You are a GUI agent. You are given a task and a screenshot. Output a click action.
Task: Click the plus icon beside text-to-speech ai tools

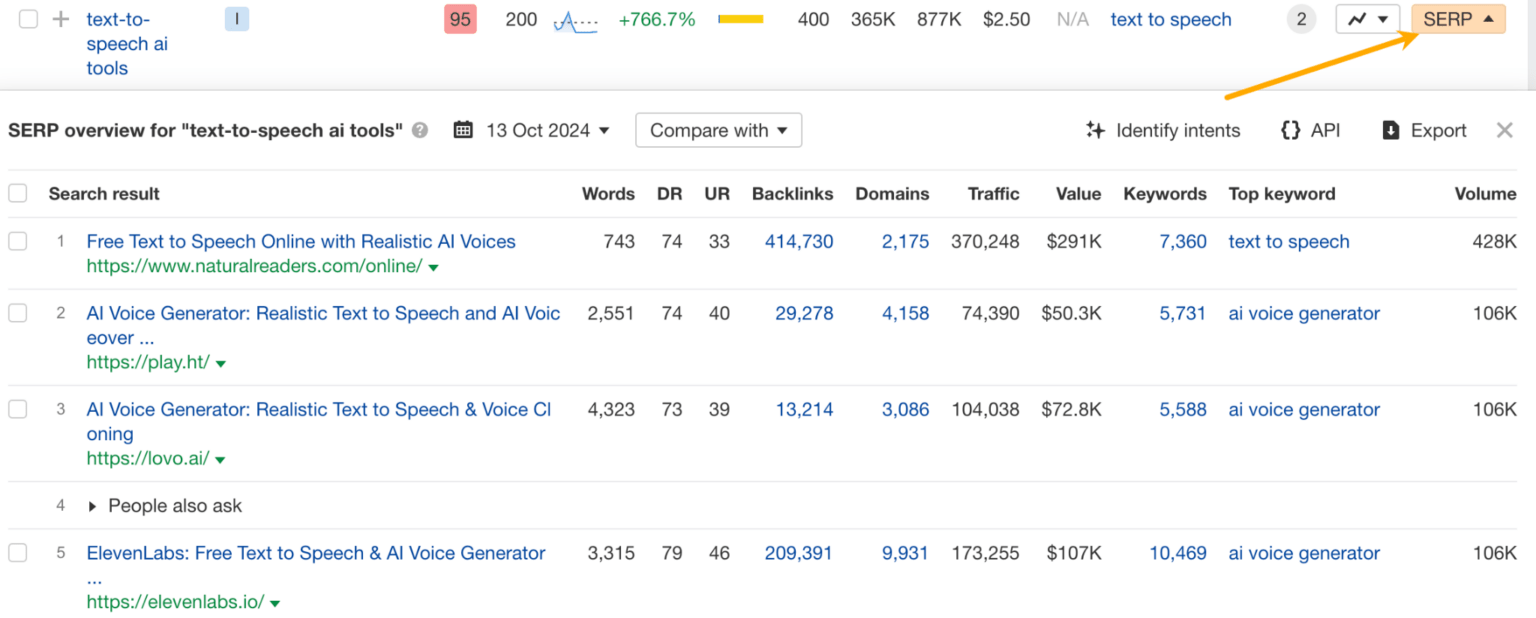[x=61, y=19]
